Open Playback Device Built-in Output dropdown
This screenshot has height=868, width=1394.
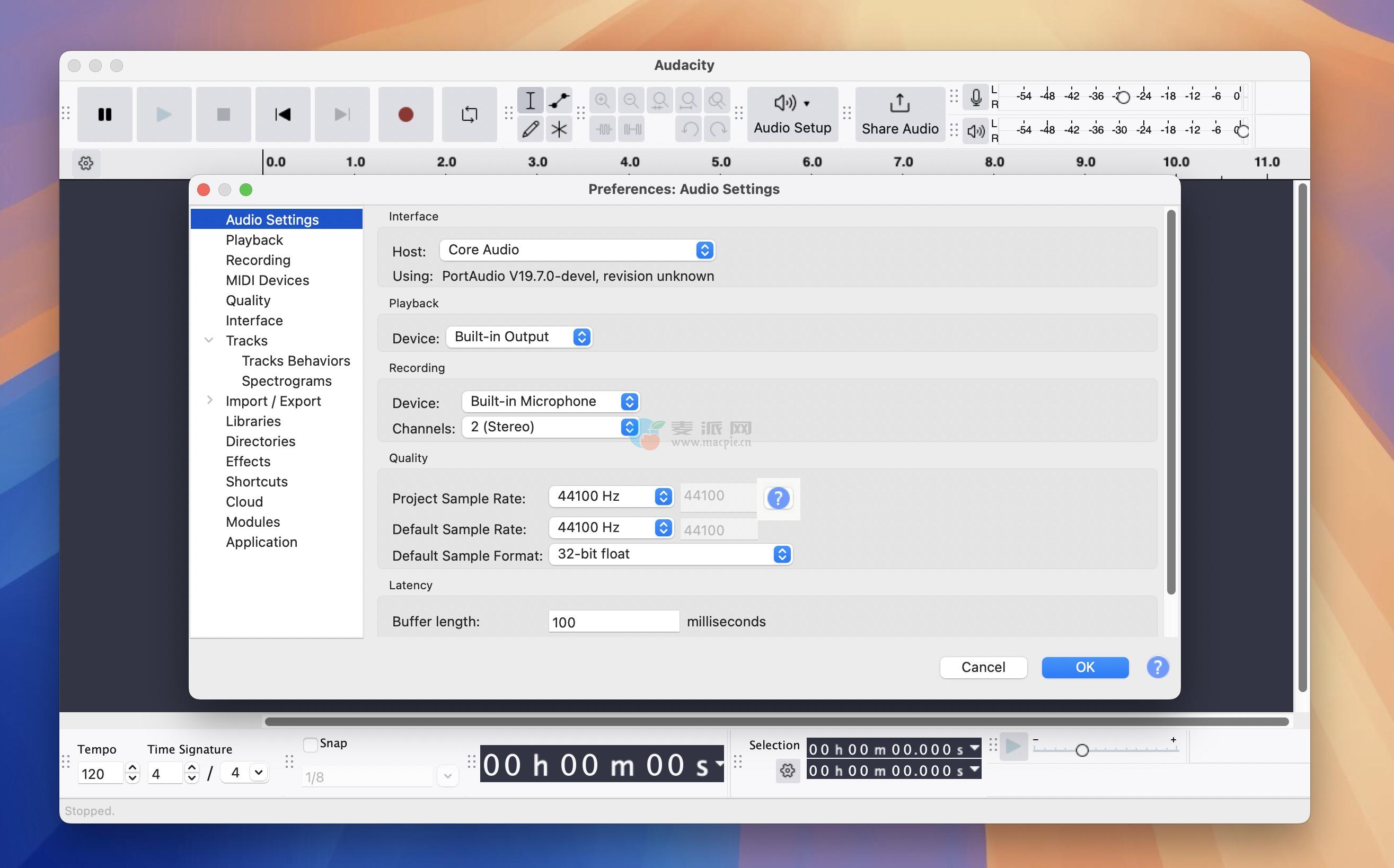[x=519, y=336]
